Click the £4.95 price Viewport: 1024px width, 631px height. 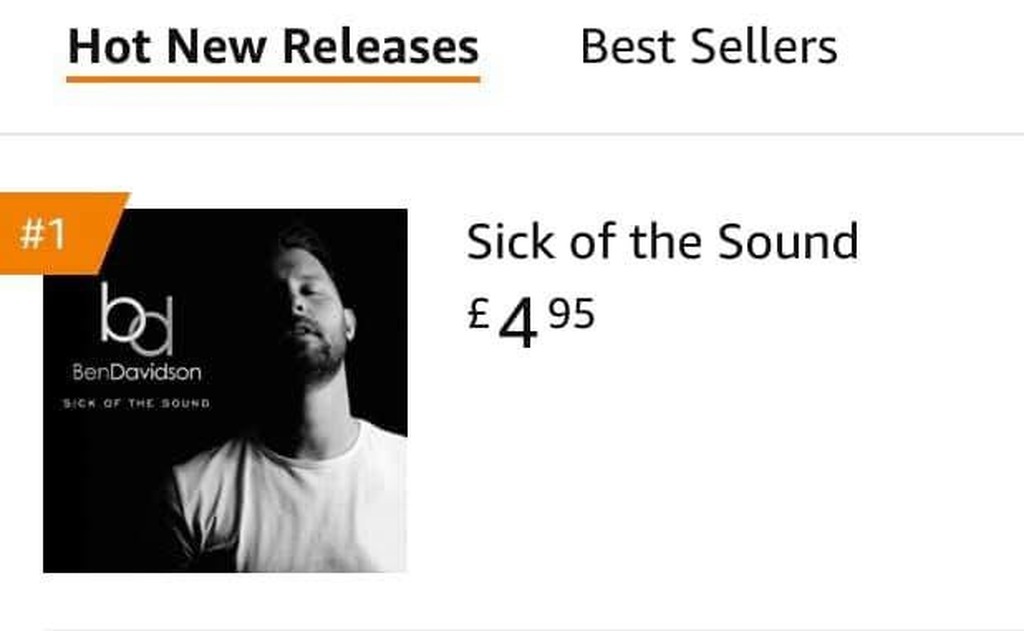pyautogui.click(x=532, y=321)
